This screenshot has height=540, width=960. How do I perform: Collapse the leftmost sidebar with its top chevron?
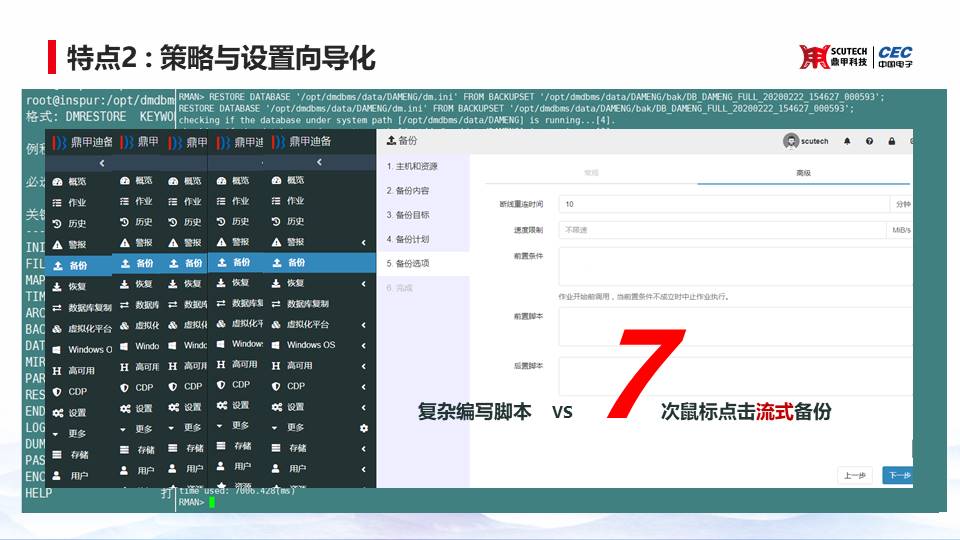[102, 163]
